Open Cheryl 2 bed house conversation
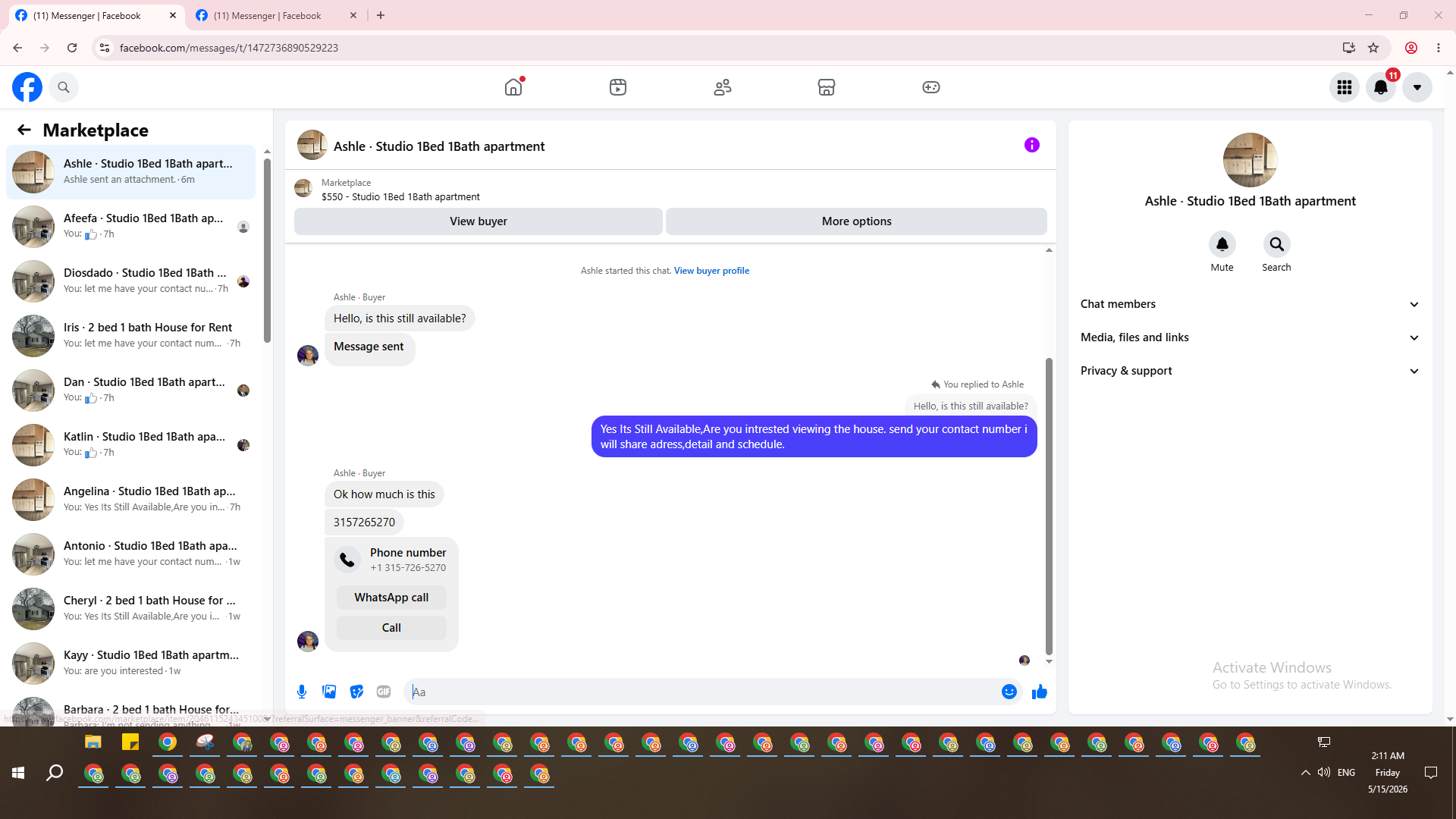The height and width of the screenshot is (819, 1456). pos(130,609)
